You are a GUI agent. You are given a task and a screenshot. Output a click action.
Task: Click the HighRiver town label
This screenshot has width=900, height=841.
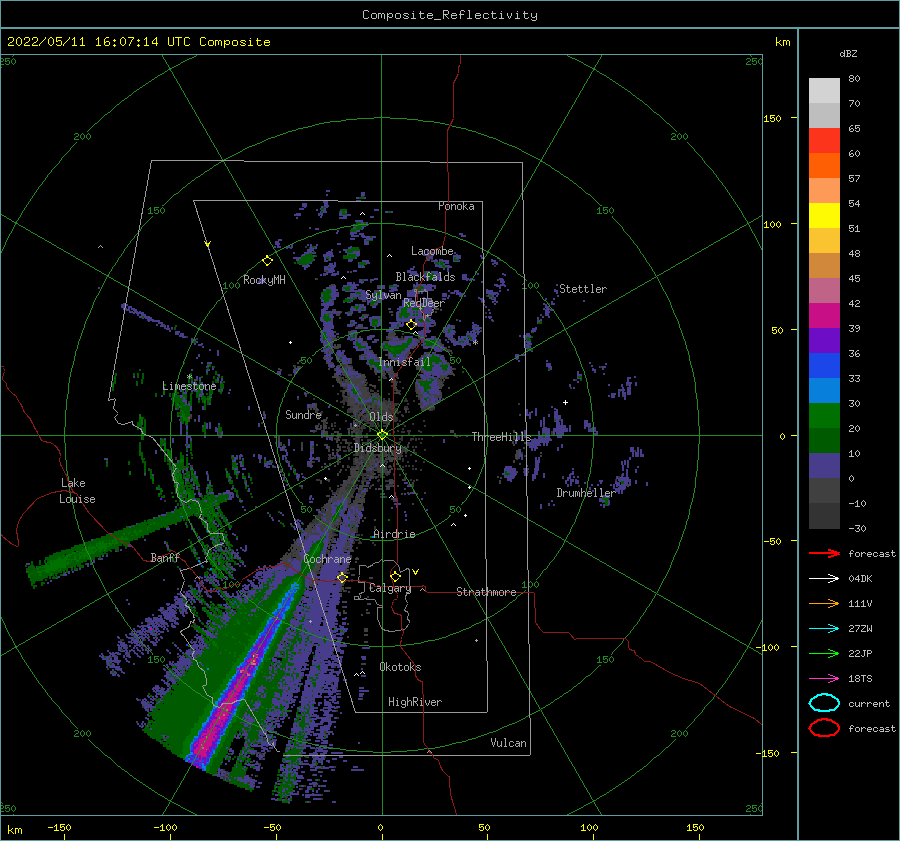pos(415,702)
